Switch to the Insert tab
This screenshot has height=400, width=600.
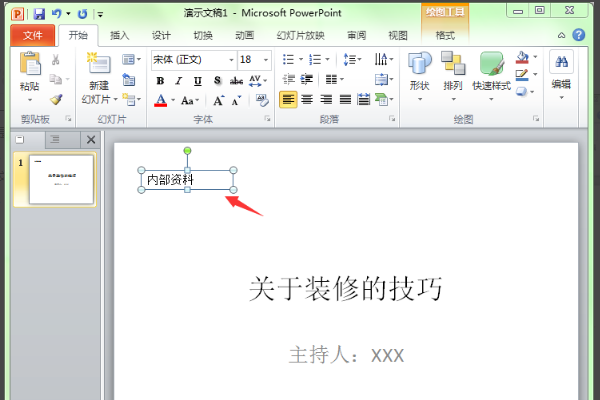click(x=119, y=36)
